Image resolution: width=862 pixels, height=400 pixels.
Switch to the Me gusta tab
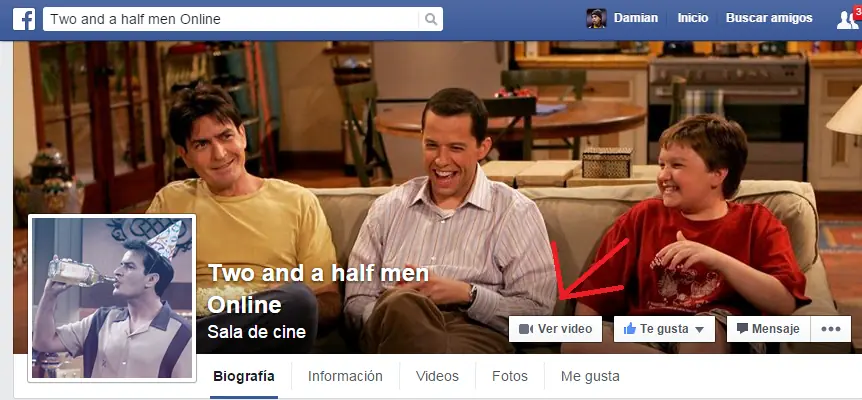click(x=590, y=376)
